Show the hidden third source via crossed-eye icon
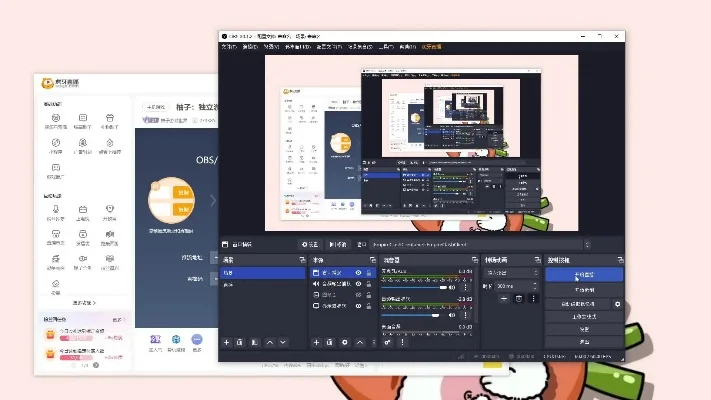The image size is (711, 400). point(358,295)
